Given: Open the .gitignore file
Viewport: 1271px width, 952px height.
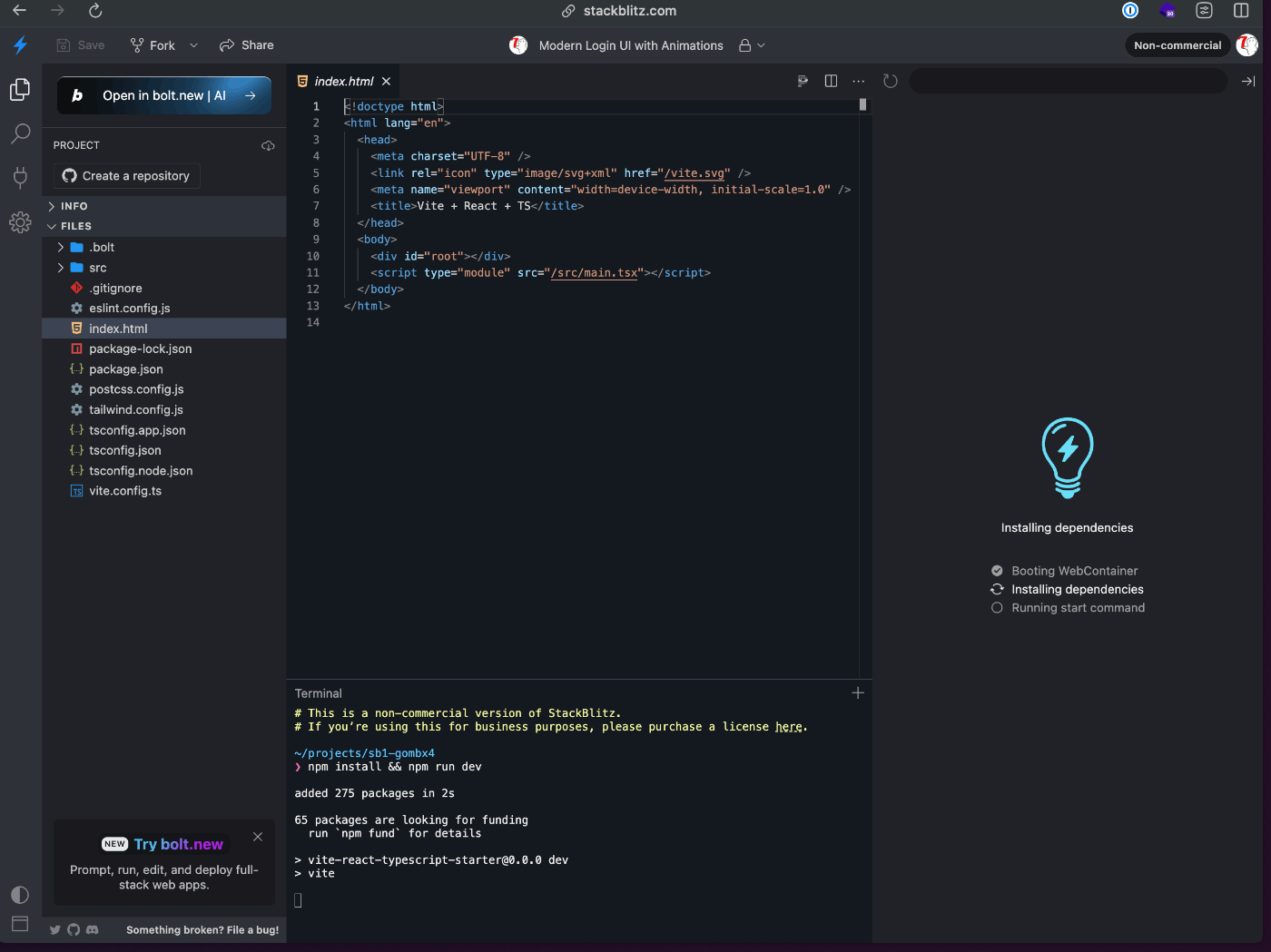Looking at the screenshot, I should (x=163, y=288).
